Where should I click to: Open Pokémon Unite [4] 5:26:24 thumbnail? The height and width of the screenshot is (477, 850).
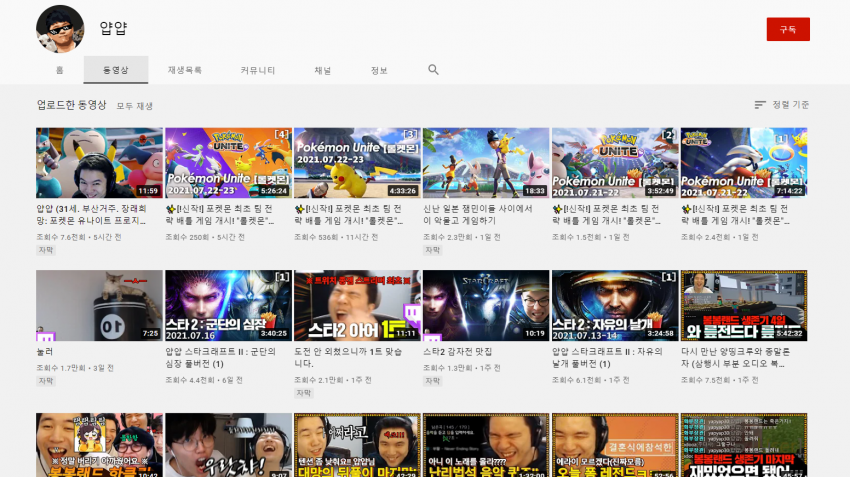pyautogui.click(x=228, y=163)
